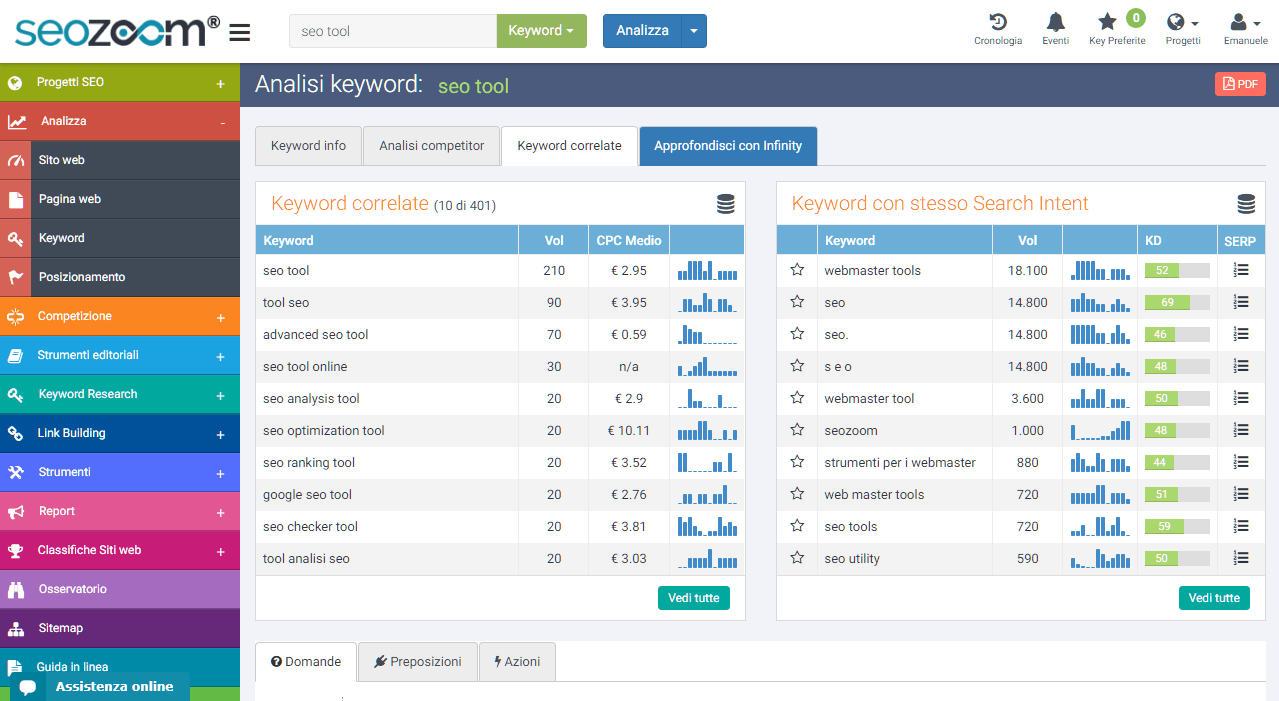Mark seo tools as a favorite keyword
The width and height of the screenshot is (1279, 701).
coord(796,526)
